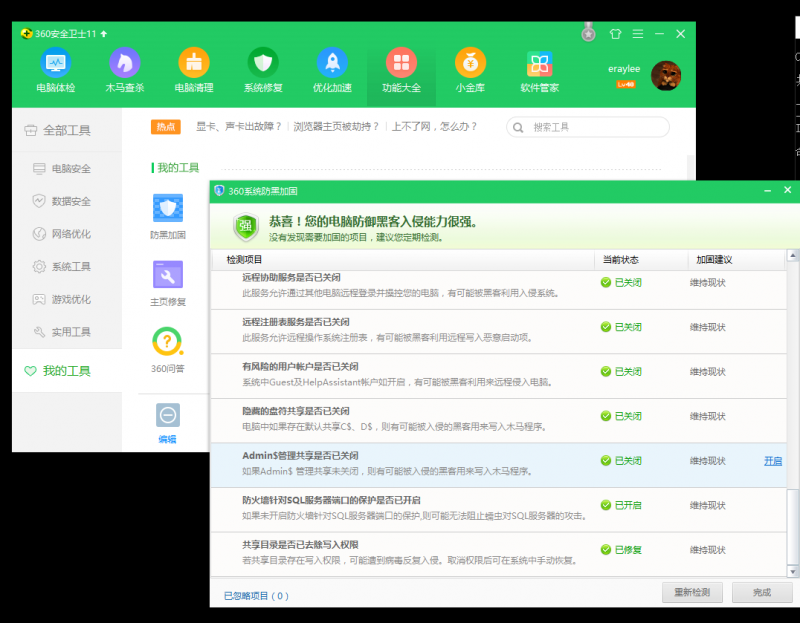Click inside the 搜索工具 search field
800x623 pixels.
pyautogui.click(x=590, y=127)
